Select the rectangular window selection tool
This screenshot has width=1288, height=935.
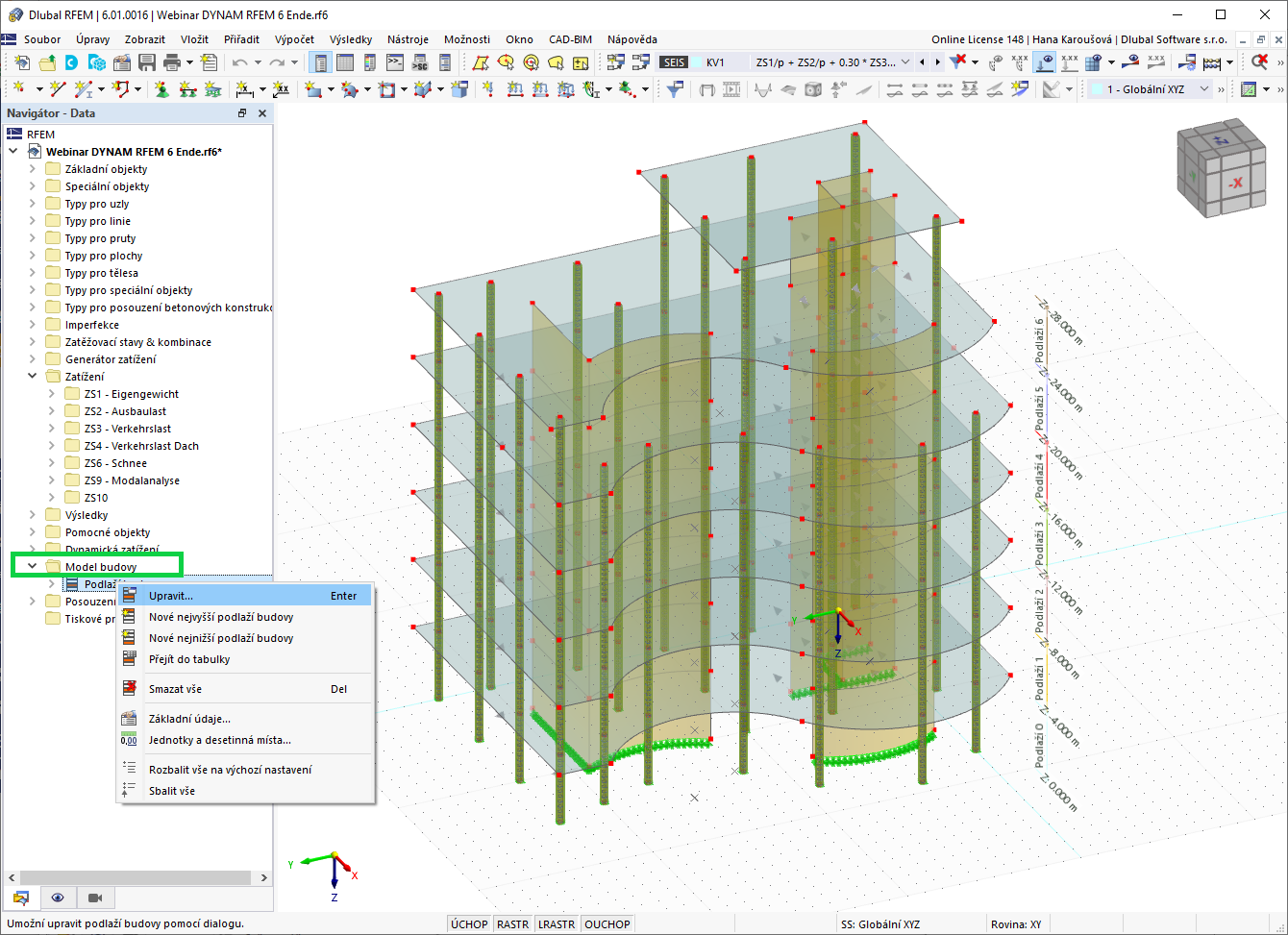[480, 62]
